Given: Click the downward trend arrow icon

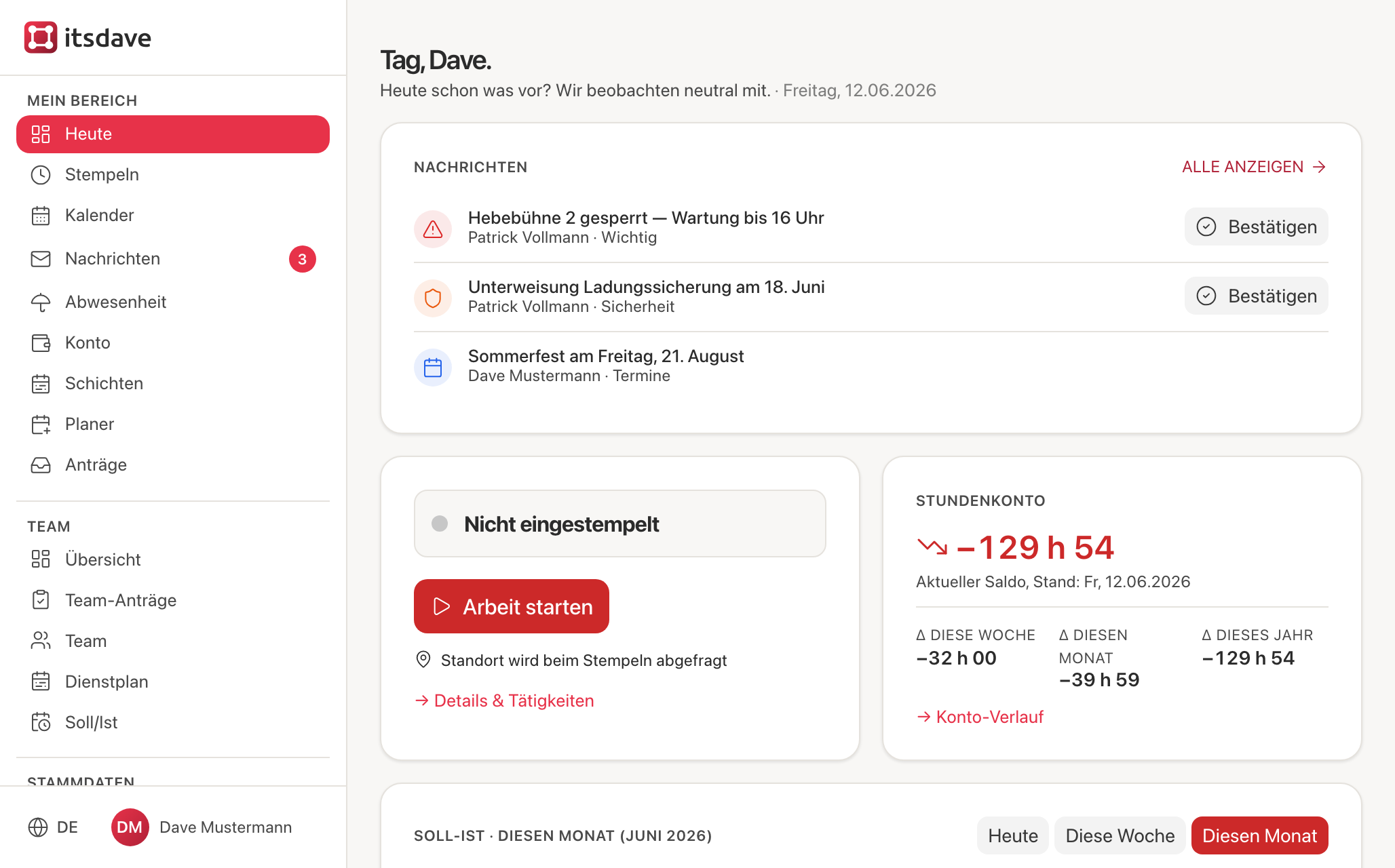Looking at the screenshot, I should coord(932,547).
